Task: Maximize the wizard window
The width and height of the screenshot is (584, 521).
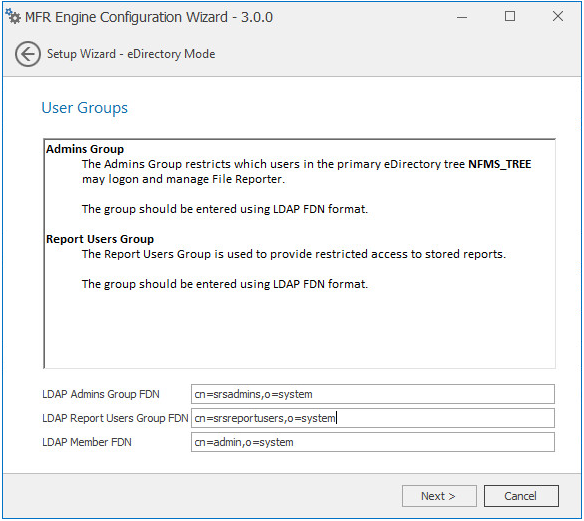Action: coord(510,16)
